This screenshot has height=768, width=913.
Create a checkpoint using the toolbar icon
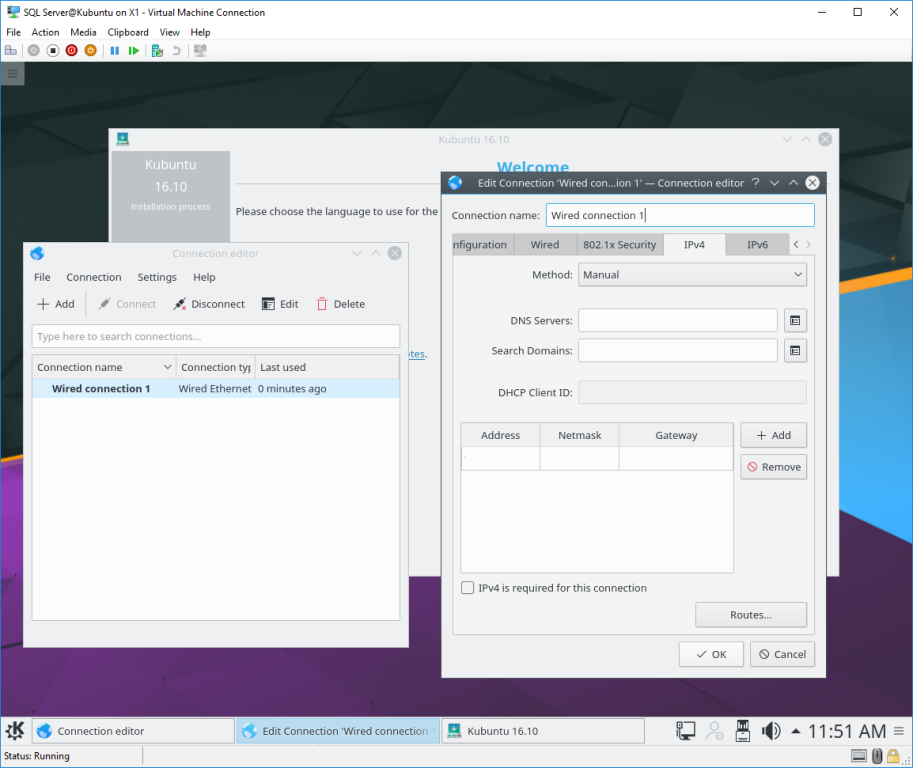[x=157, y=51]
